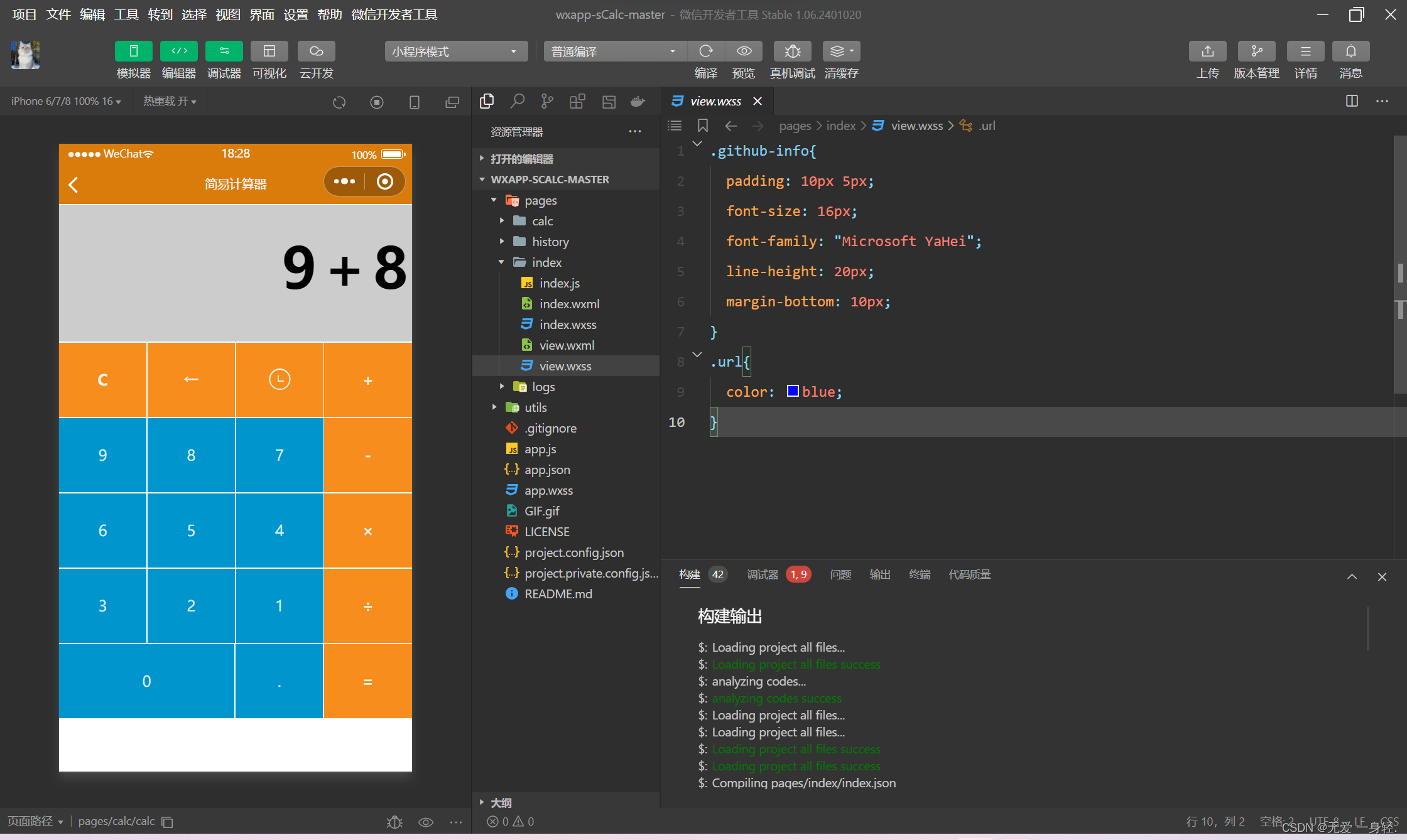Open source control branch icon in sidebar
Screen dimensions: 1407x840
point(547,101)
